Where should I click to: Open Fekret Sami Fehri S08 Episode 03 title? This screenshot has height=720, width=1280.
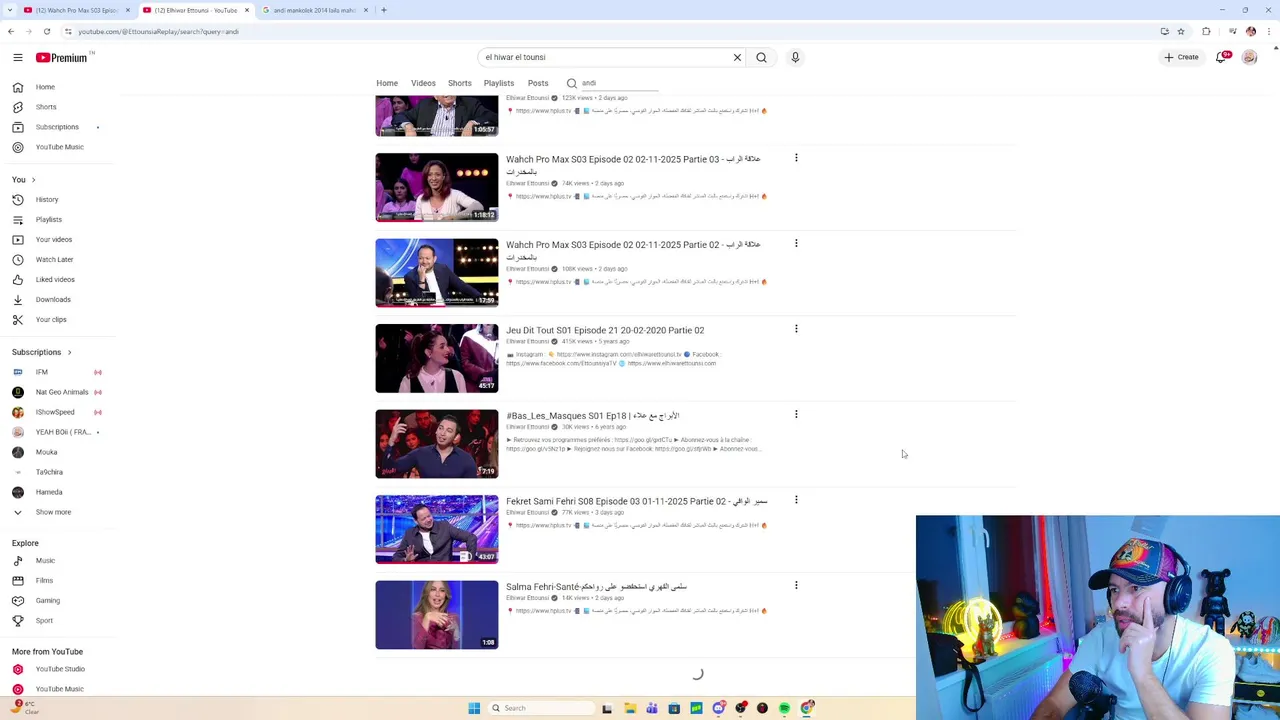[x=637, y=501]
